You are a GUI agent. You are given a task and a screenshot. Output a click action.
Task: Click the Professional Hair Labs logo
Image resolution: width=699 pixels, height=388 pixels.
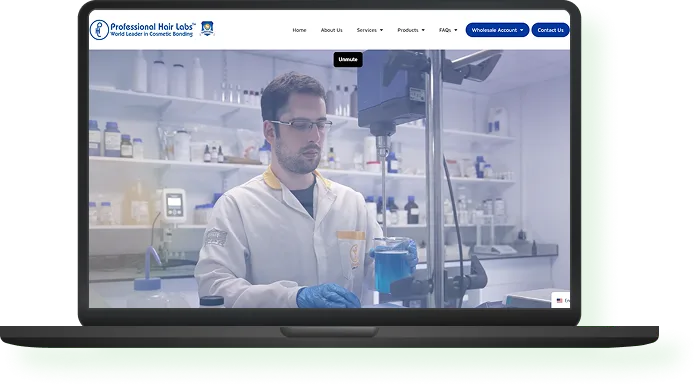143,29
